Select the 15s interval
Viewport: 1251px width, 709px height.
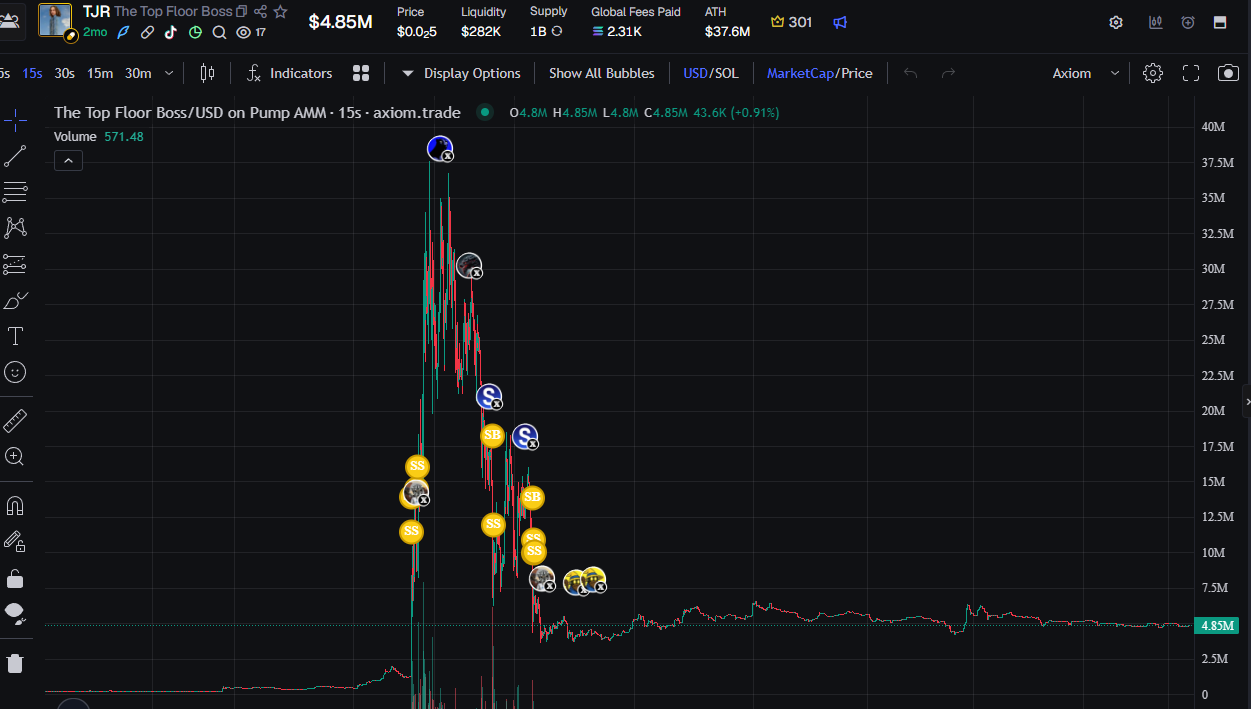(33, 73)
